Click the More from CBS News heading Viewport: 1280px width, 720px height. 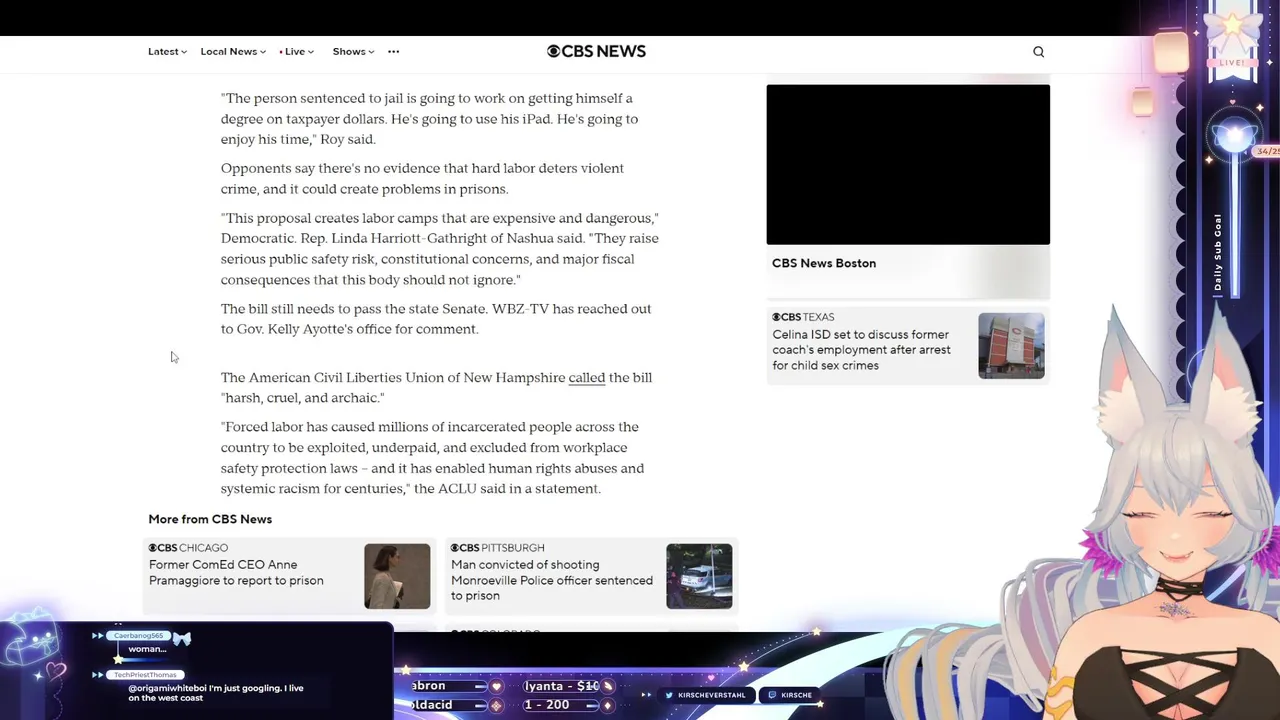point(210,519)
